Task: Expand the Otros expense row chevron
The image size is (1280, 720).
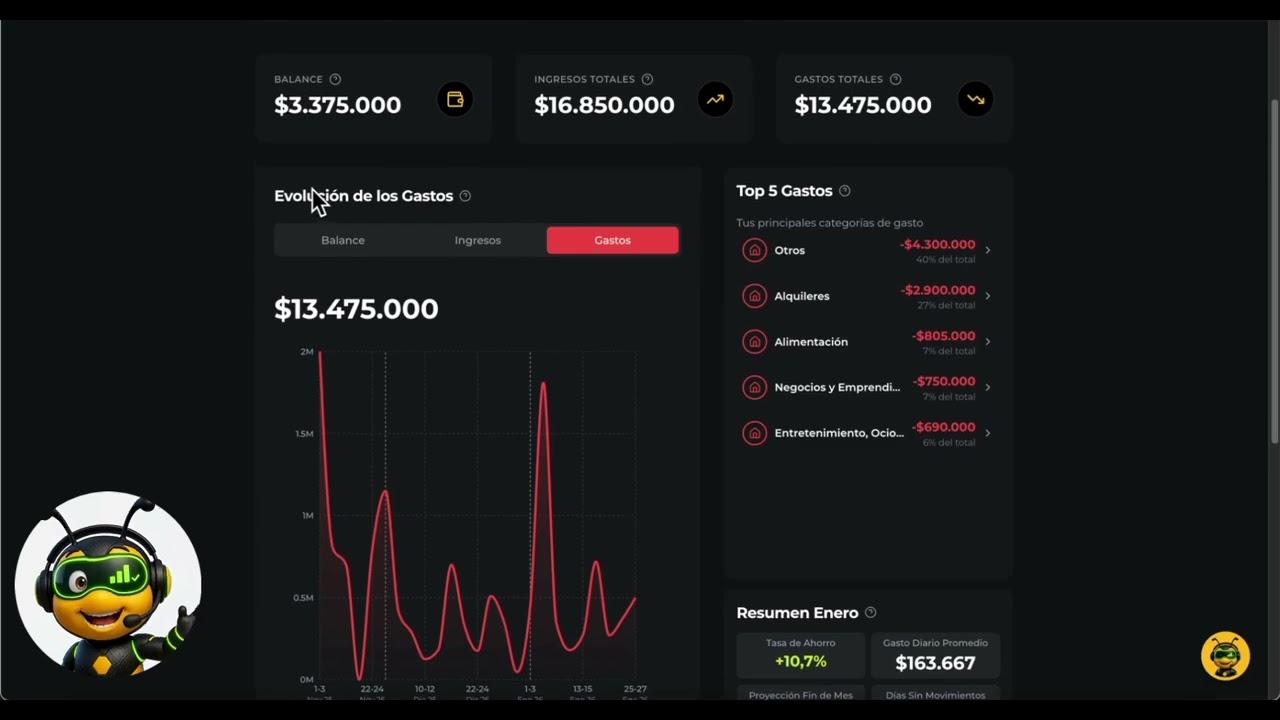Action: point(988,250)
